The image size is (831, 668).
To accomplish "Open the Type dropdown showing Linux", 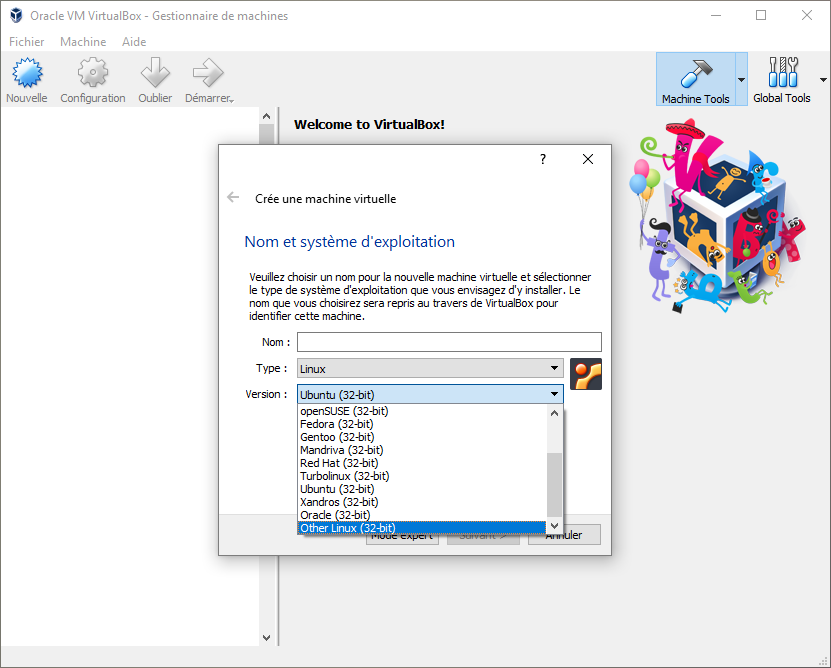I will point(429,368).
